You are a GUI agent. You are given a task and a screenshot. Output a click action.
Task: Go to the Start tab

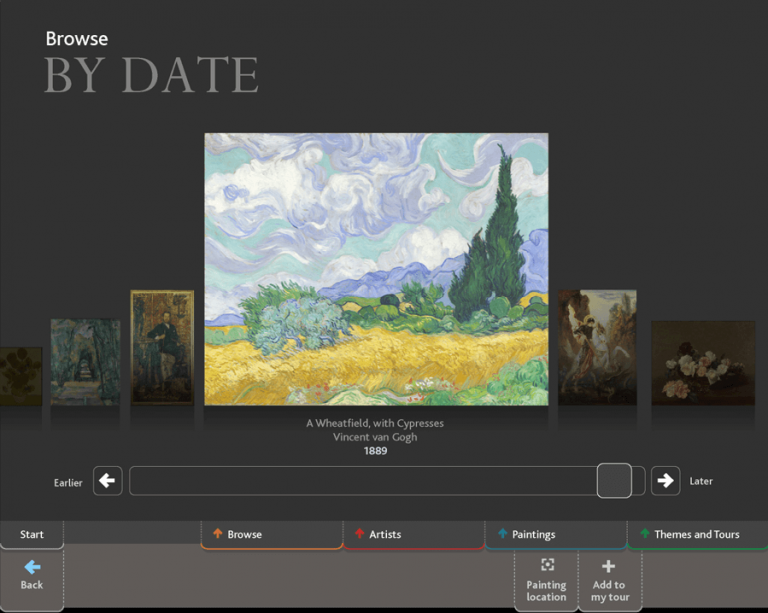(x=32, y=535)
